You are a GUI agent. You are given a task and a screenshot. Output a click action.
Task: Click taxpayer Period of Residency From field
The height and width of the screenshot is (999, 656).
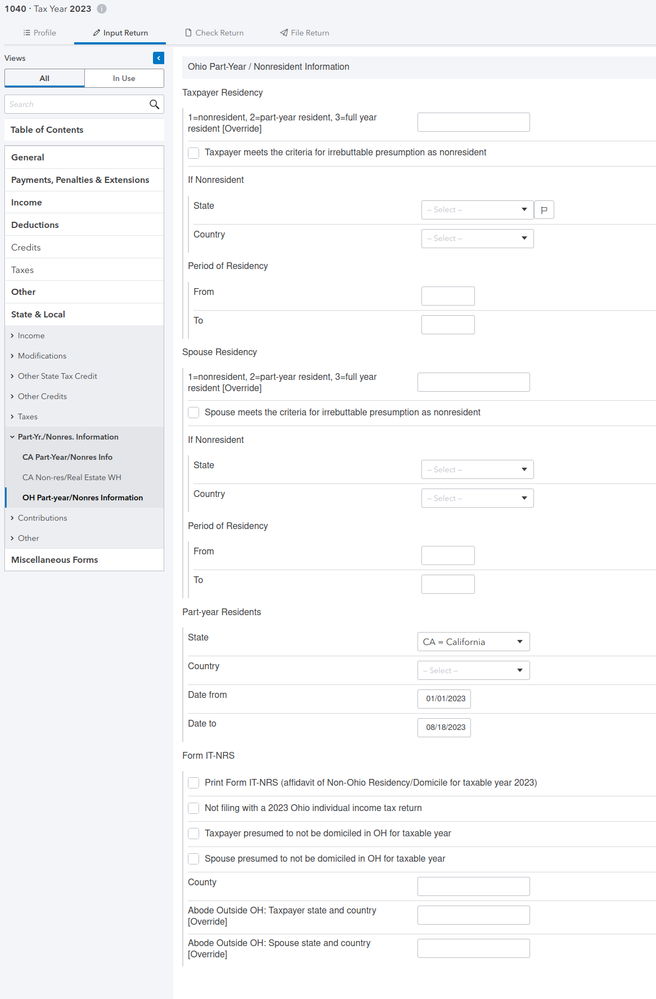tap(448, 296)
